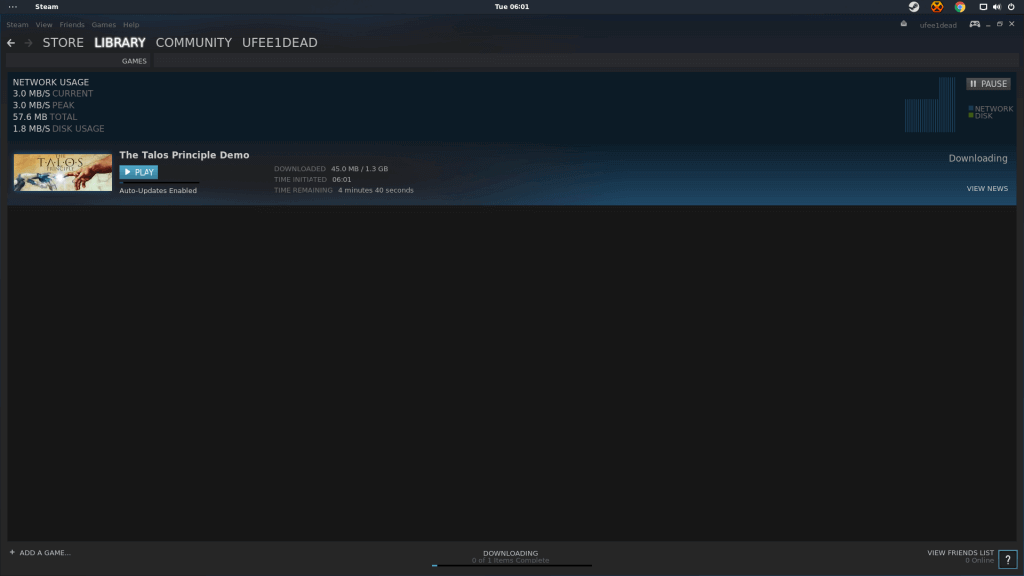Click the 45.0 MB / 1.3 GB value
This screenshot has width=1024, height=576.
(x=359, y=168)
